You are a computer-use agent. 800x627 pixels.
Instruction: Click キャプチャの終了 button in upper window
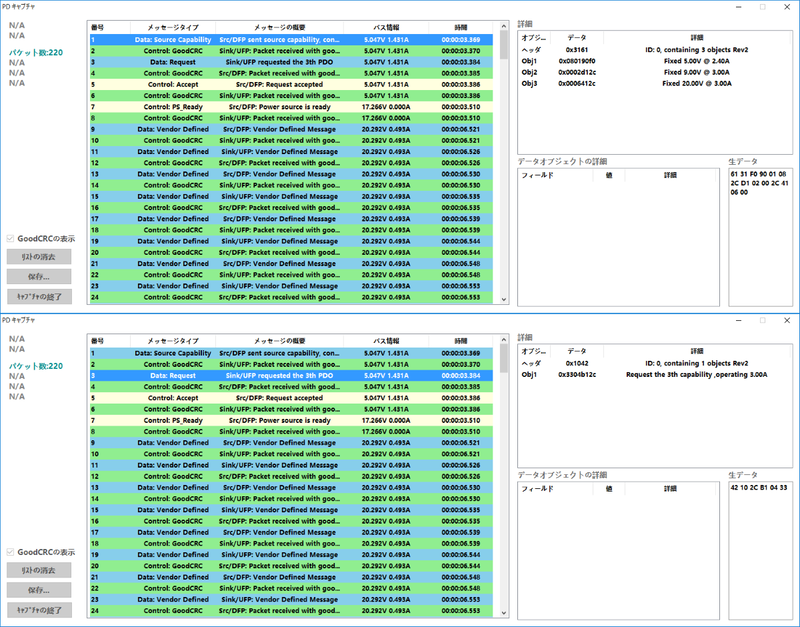tap(39, 296)
